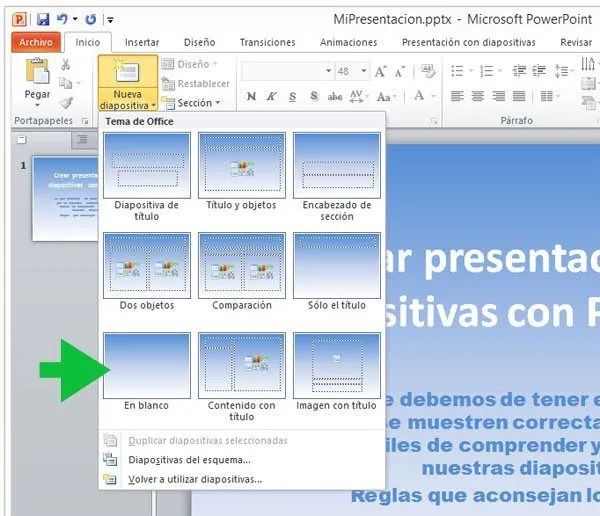The height and width of the screenshot is (516, 600).
Task: Click the Increase indent icon
Action: 539,71
